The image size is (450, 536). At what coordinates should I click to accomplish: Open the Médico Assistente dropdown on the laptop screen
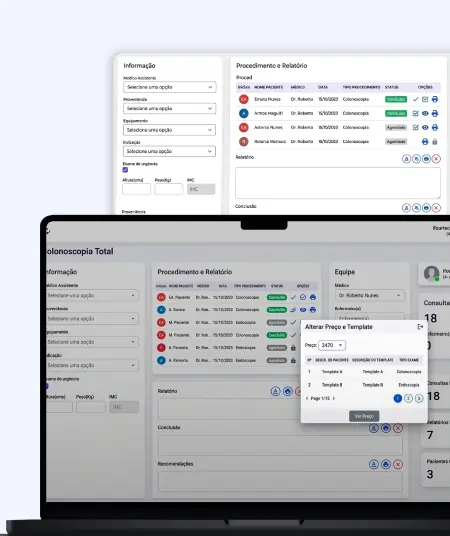(x=92, y=295)
